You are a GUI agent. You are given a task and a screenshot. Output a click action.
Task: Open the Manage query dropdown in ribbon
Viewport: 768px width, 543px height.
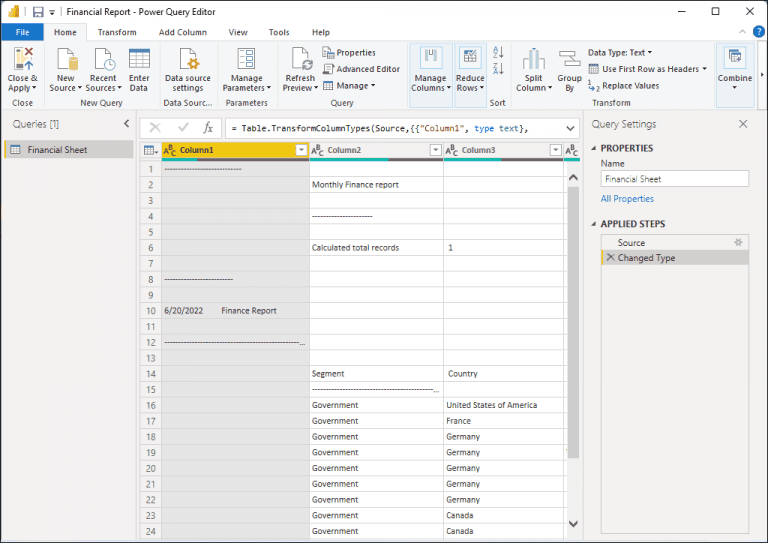[349, 86]
